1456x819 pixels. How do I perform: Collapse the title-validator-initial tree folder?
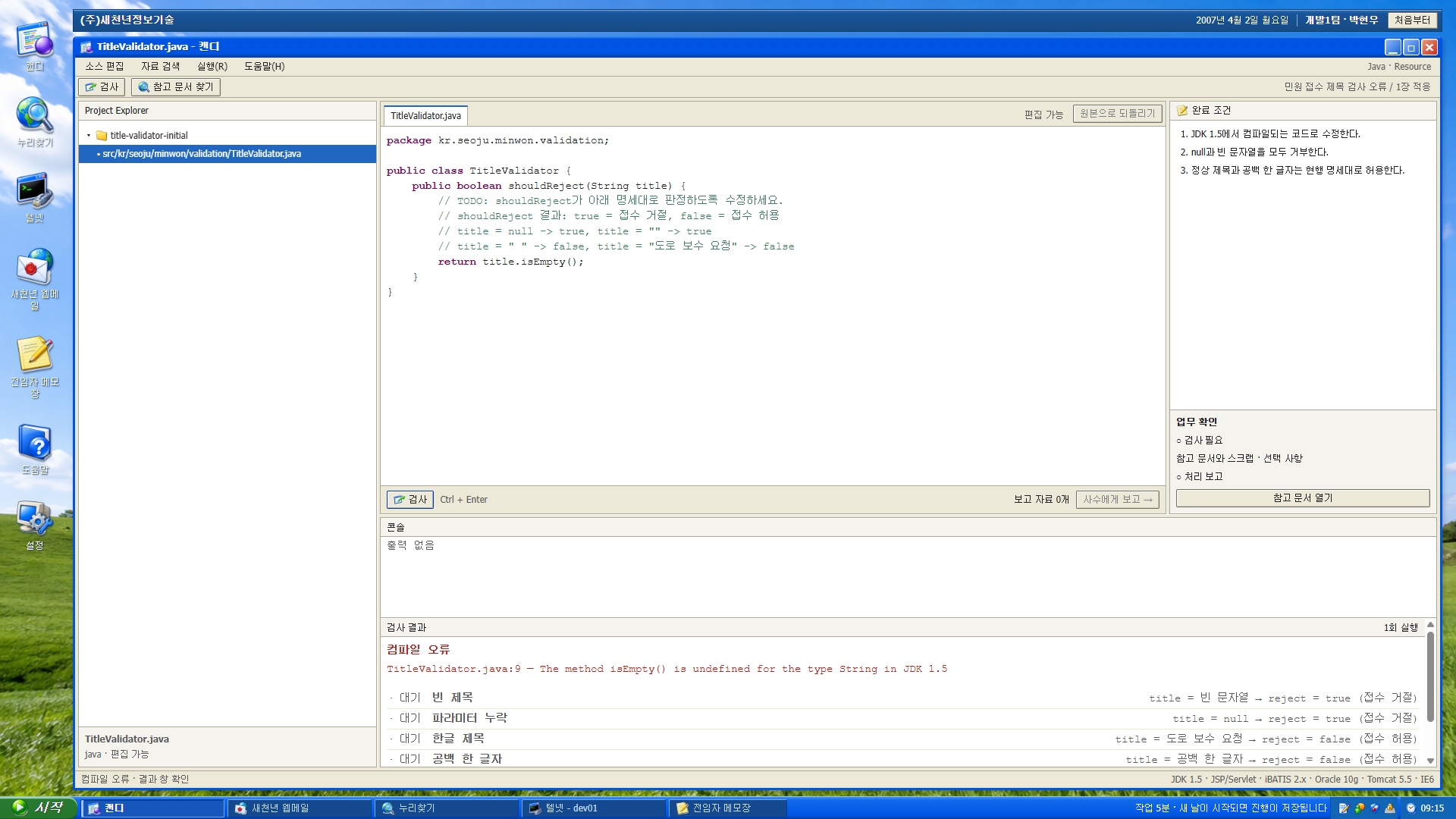click(89, 136)
